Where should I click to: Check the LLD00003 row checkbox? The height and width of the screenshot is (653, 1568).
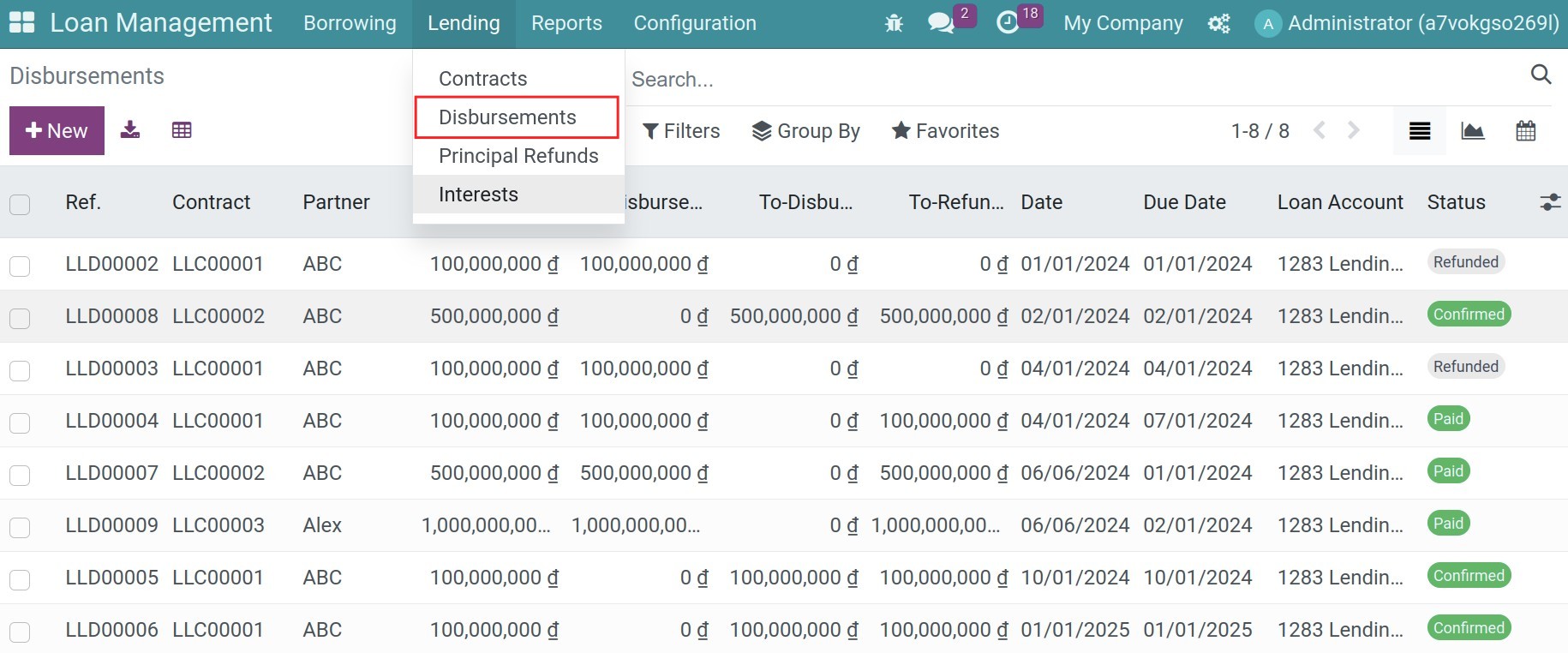click(20, 370)
